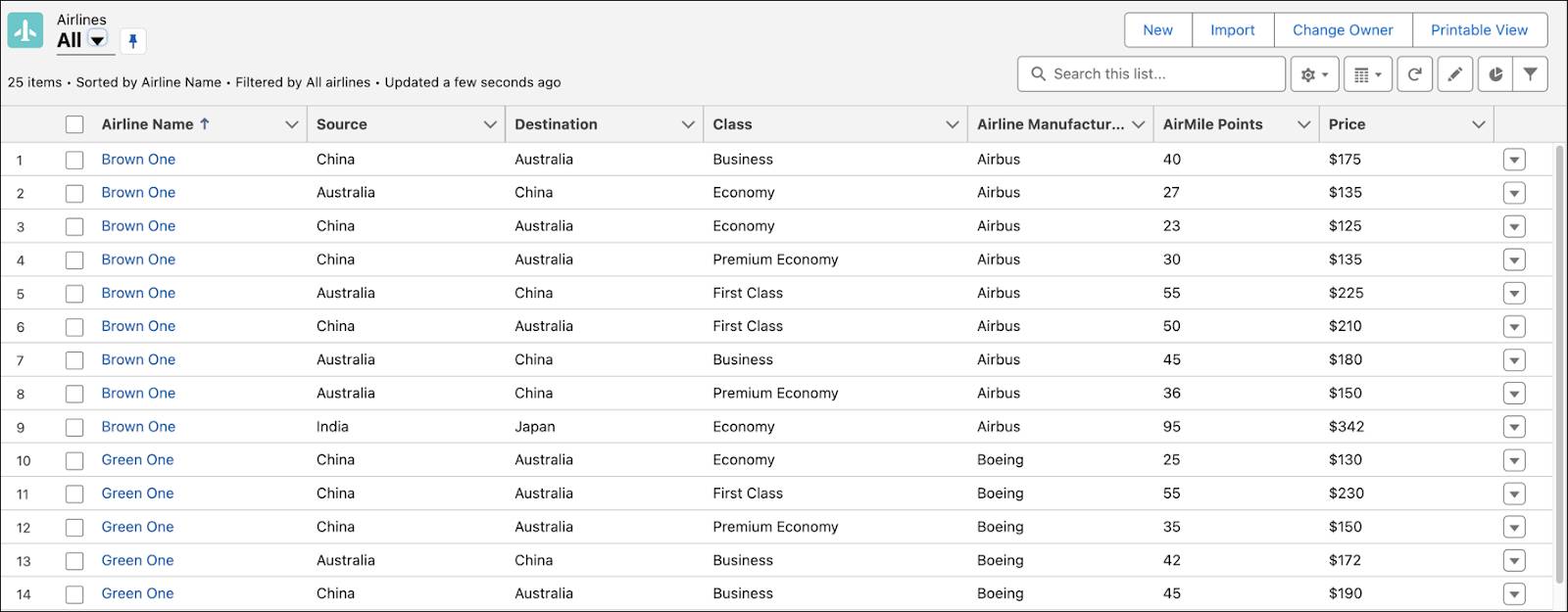Open row 5 actions dropdown
Viewport: 1568px width, 612px height.
(1514, 293)
